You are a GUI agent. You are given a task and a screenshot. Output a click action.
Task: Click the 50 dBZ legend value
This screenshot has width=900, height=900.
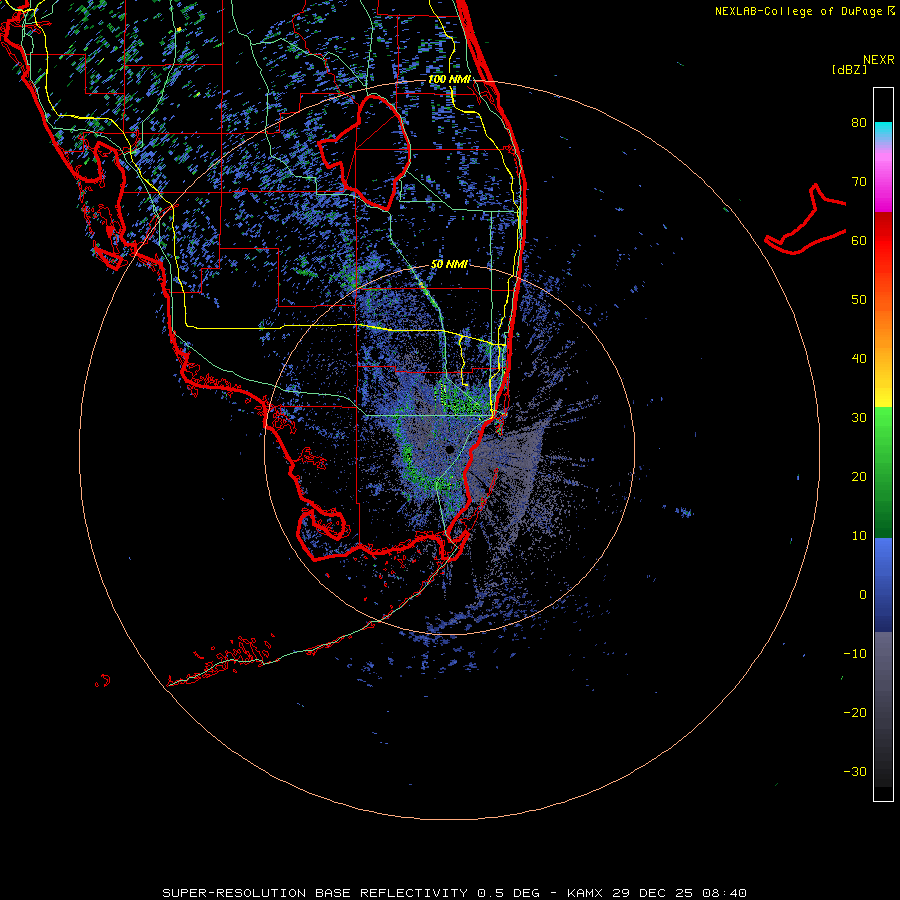pos(859,300)
